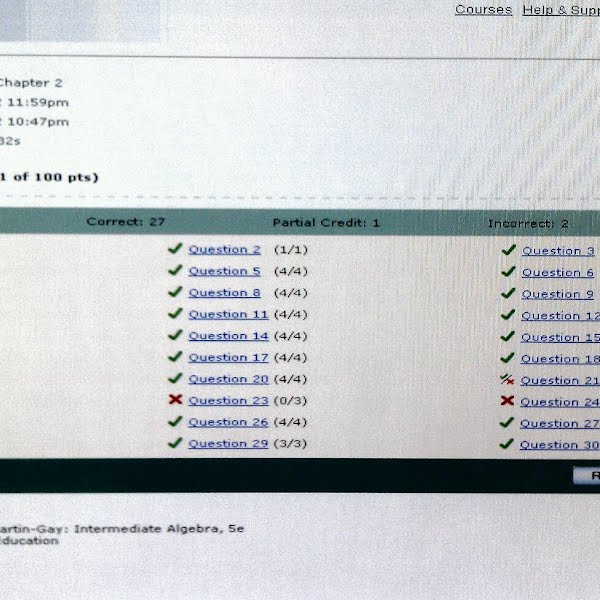Click the red X icon beside Question 24
Viewport: 600px width, 600px height.
[x=507, y=401]
